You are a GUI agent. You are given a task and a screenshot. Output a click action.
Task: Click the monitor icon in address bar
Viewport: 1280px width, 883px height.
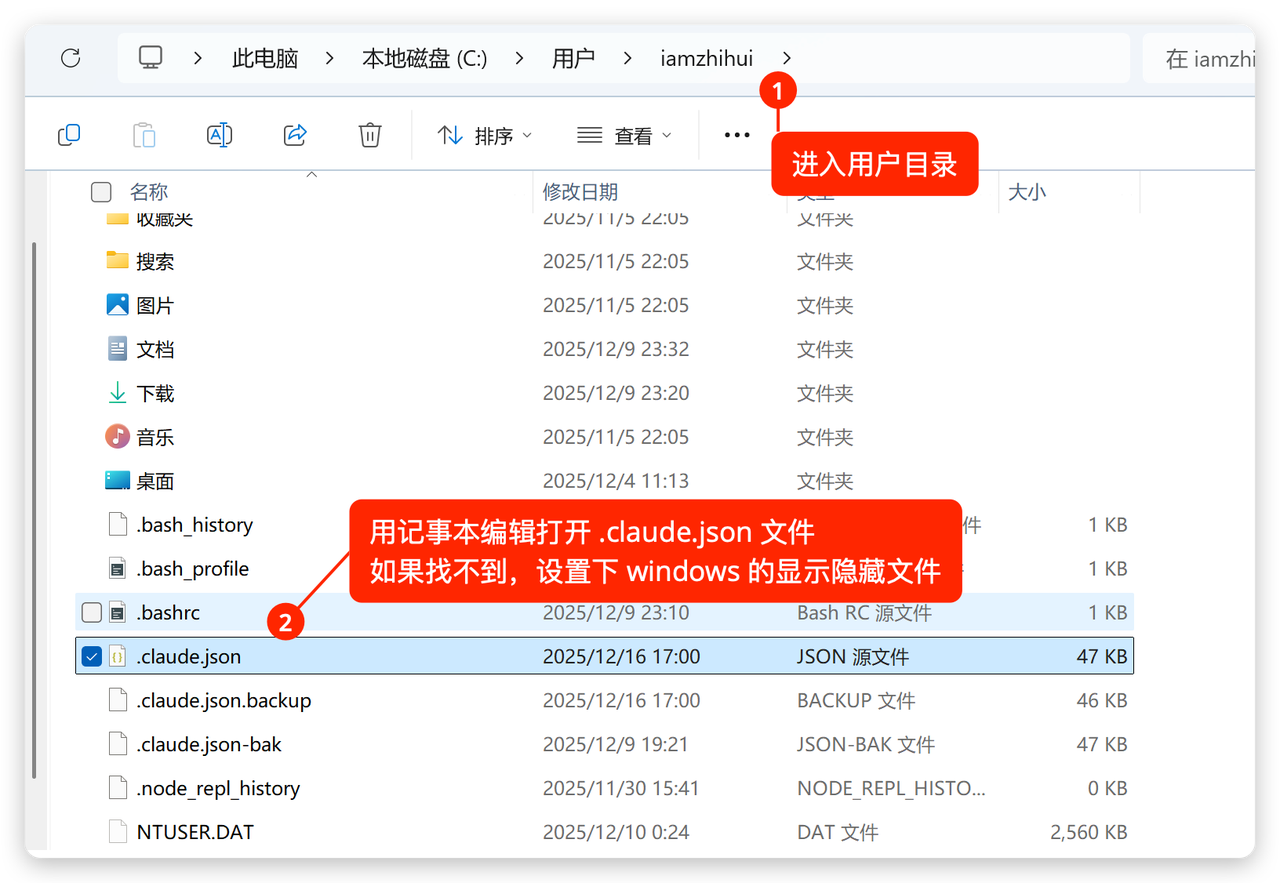click(150, 58)
